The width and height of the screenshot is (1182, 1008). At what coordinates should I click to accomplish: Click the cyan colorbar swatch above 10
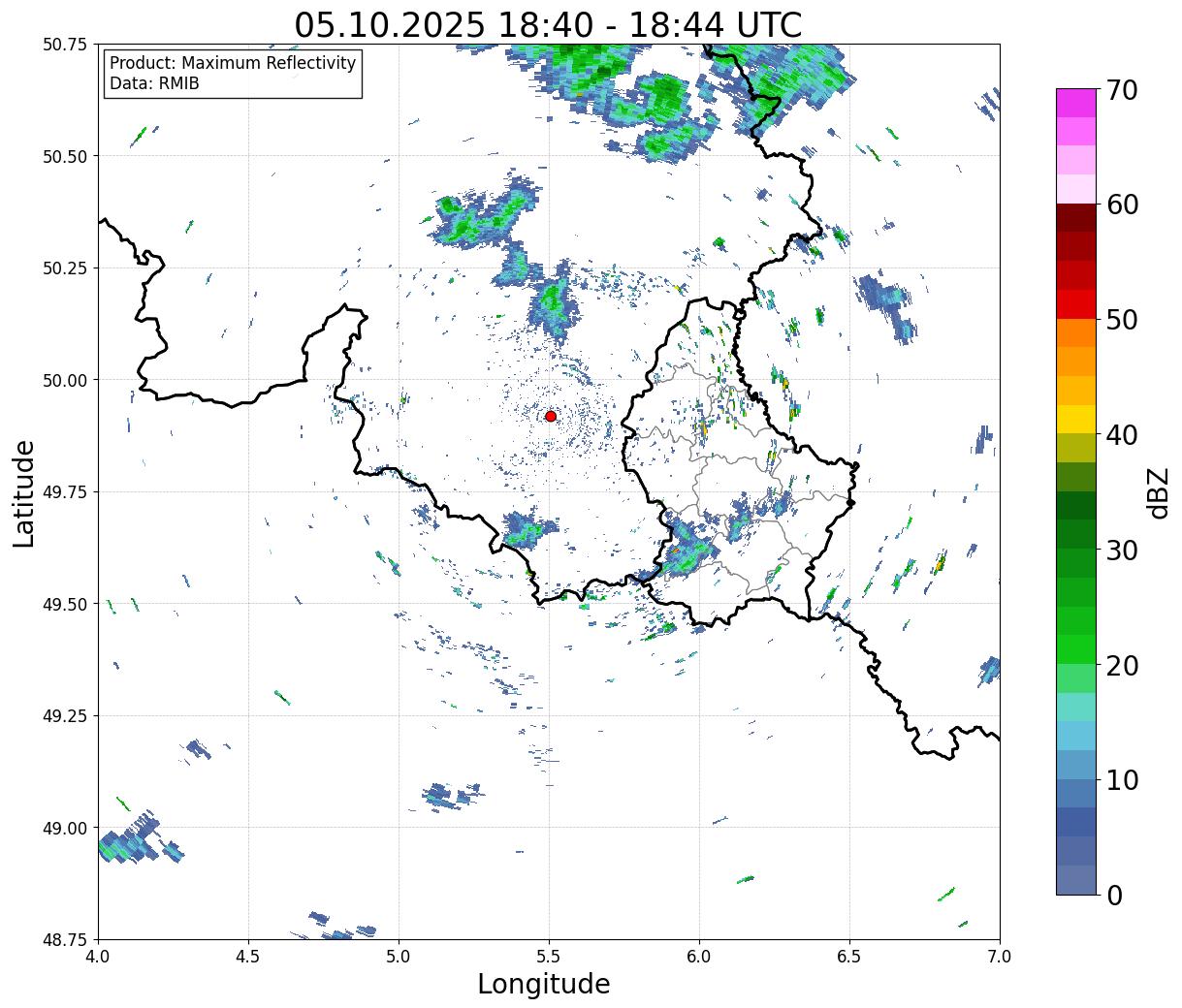point(1076,737)
